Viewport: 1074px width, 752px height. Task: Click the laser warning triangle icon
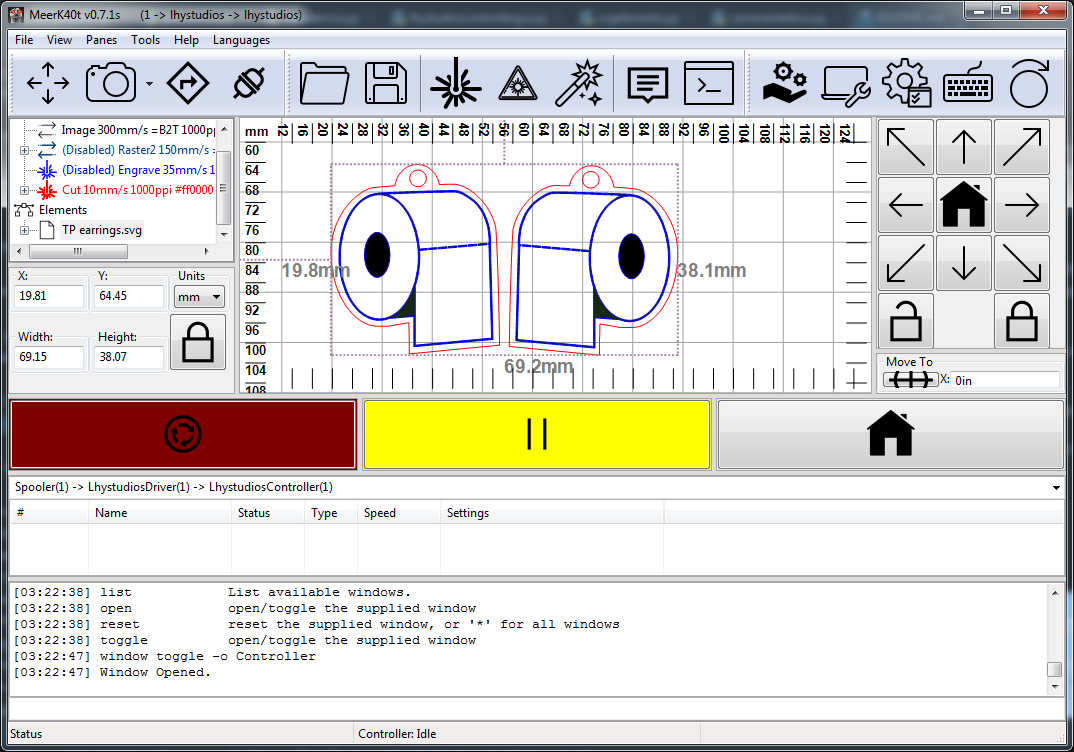[518, 84]
